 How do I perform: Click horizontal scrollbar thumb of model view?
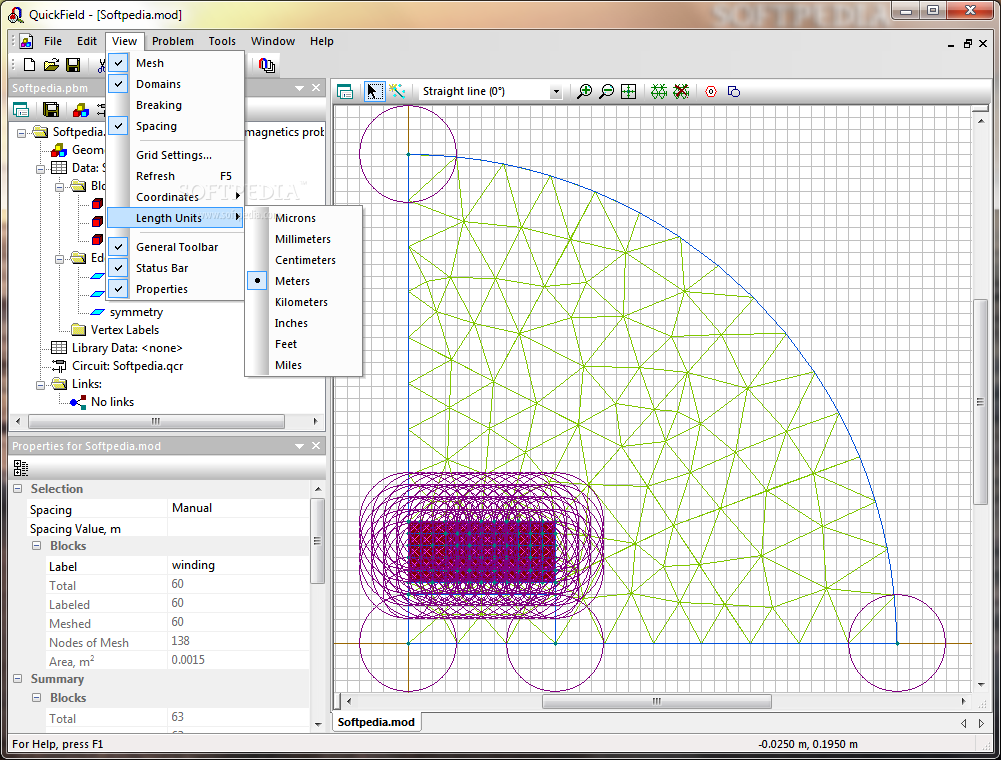[656, 701]
